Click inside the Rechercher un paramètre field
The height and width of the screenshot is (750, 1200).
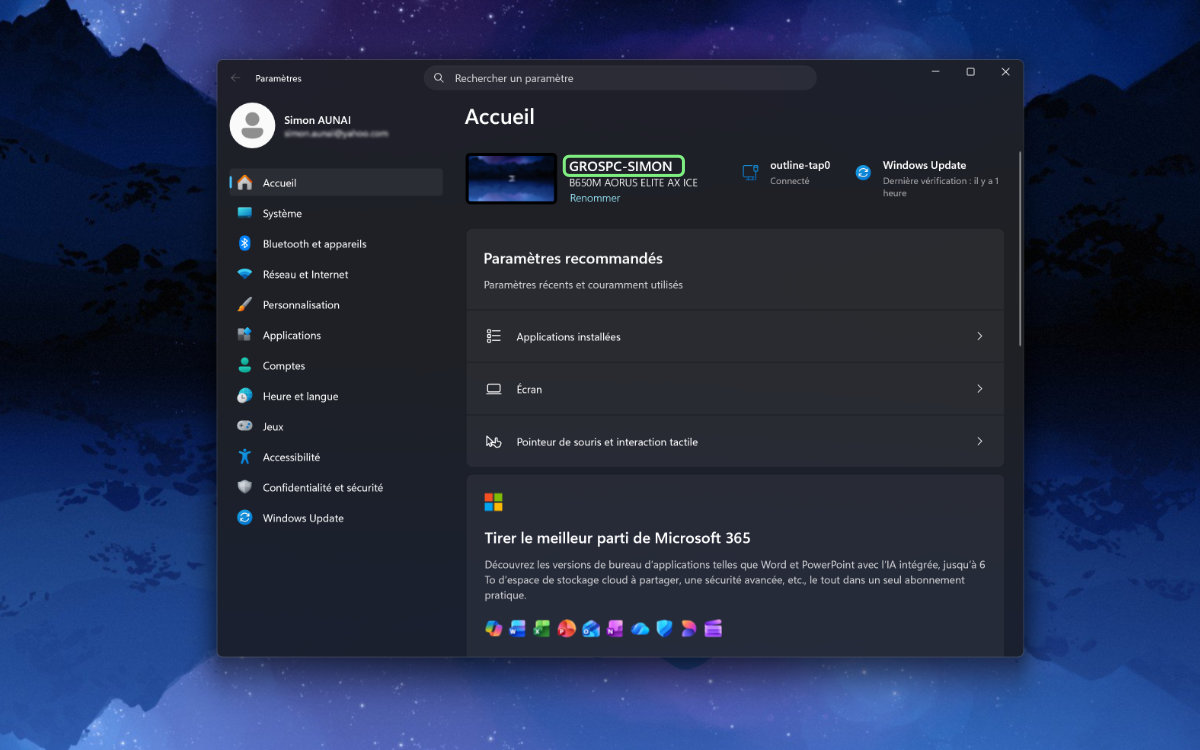(620, 78)
